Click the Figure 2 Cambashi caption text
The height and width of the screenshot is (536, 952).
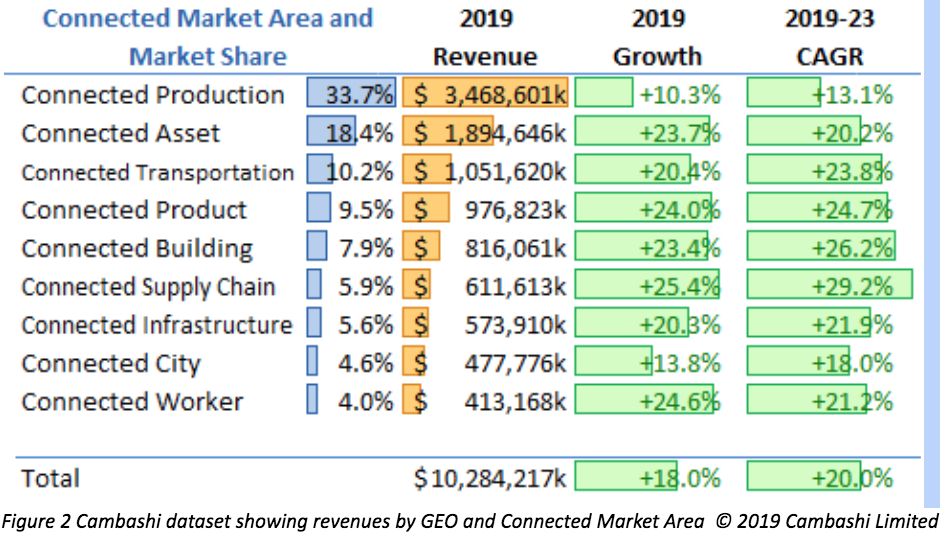pyautogui.click(x=468, y=520)
